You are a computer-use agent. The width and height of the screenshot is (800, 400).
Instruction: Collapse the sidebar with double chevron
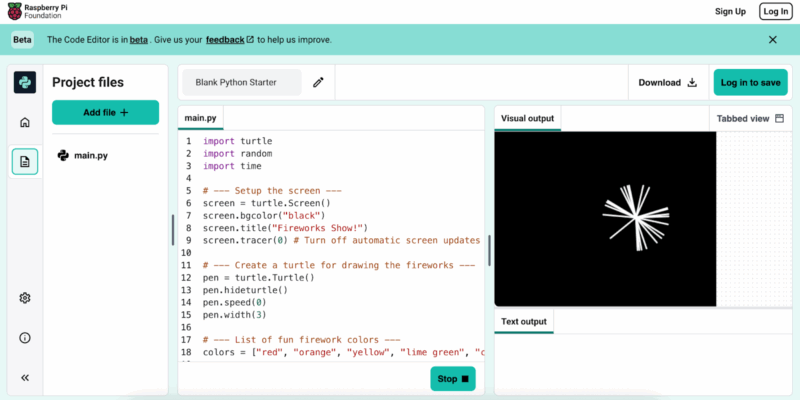(24, 378)
